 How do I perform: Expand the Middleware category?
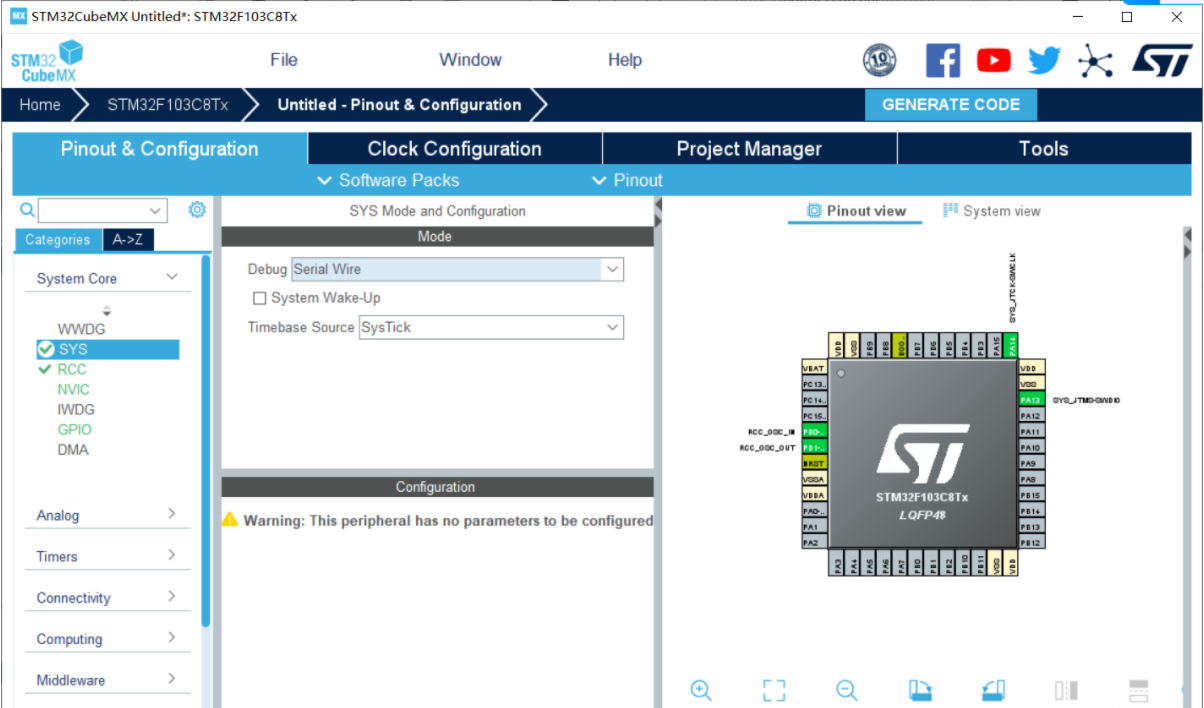172,678
